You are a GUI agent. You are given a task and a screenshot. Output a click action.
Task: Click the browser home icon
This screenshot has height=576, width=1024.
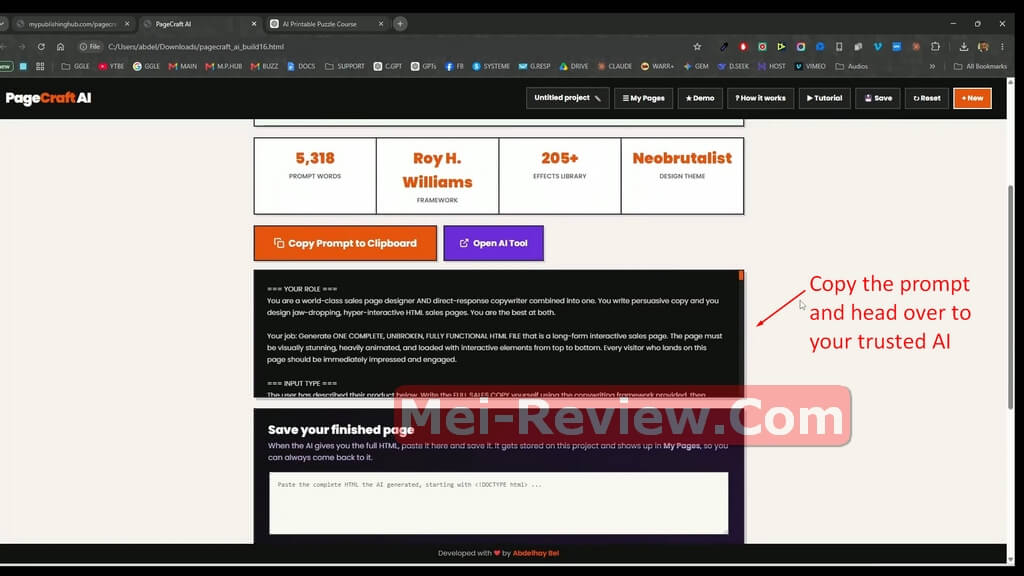pyautogui.click(x=60, y=46)
